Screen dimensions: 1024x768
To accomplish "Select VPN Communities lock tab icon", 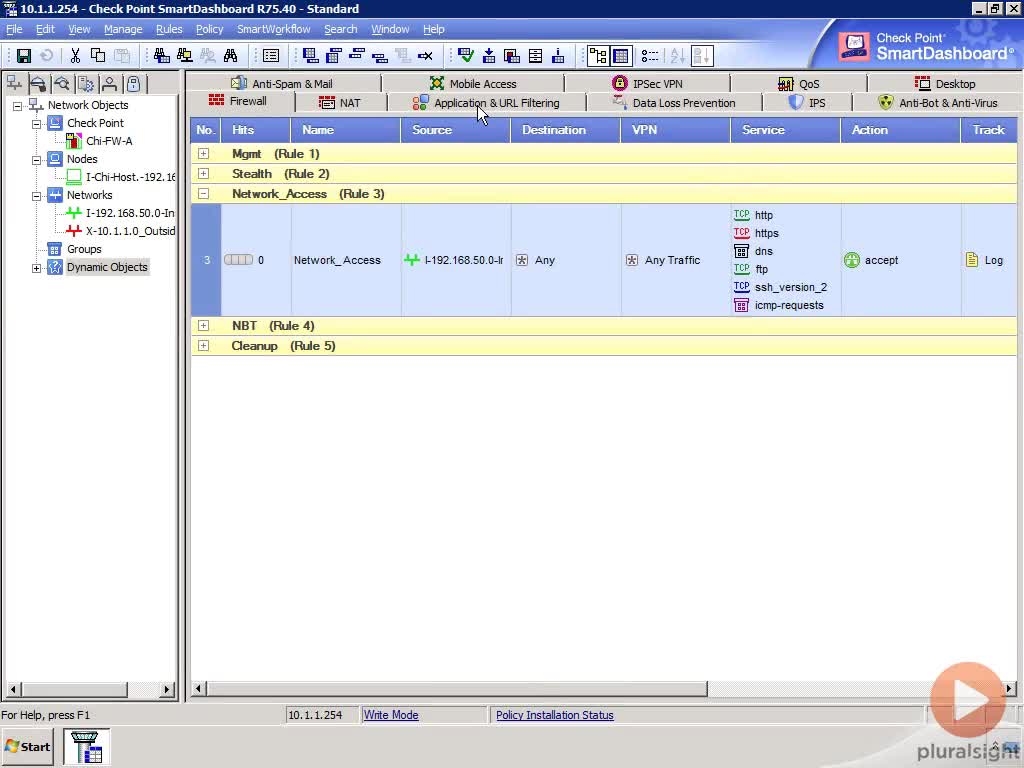I will (134, 84).
